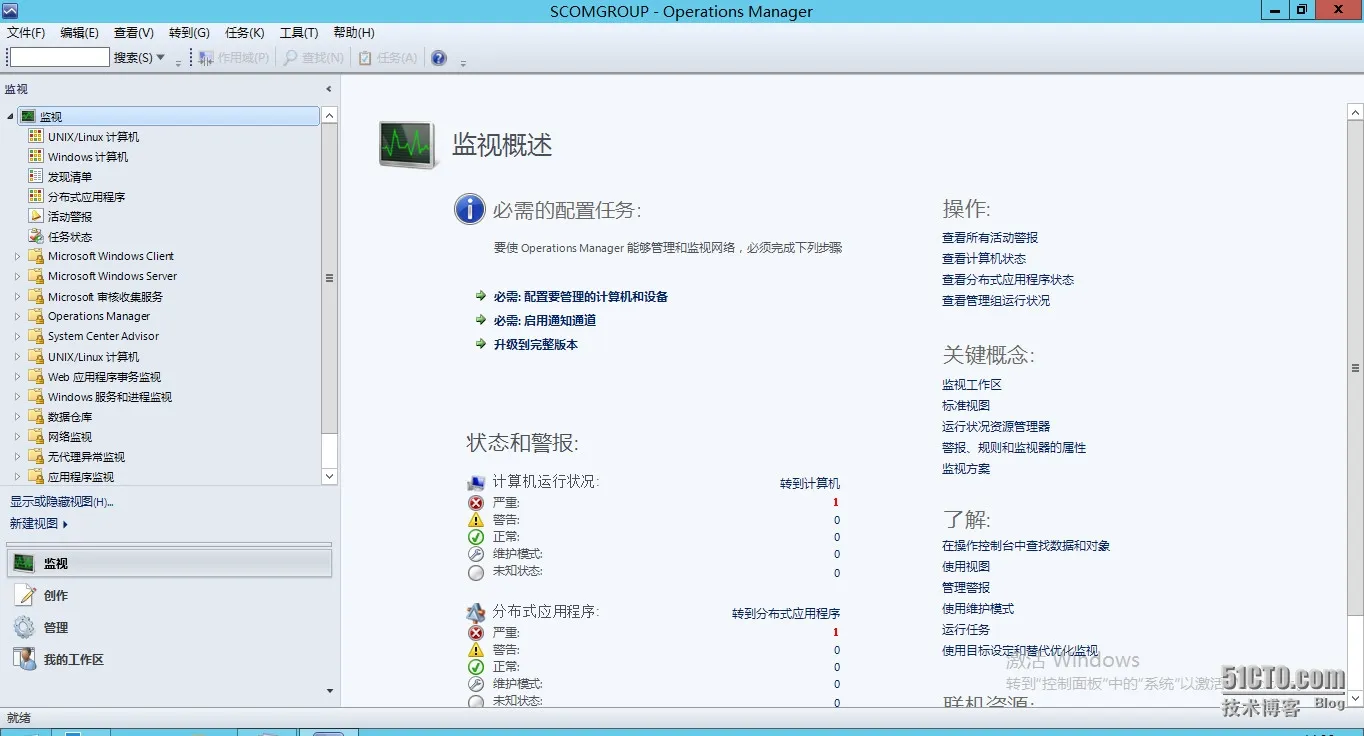Open the 任务(K) menu
The height and width of the screenshot is (736, 1364).
tap(245, 33)
